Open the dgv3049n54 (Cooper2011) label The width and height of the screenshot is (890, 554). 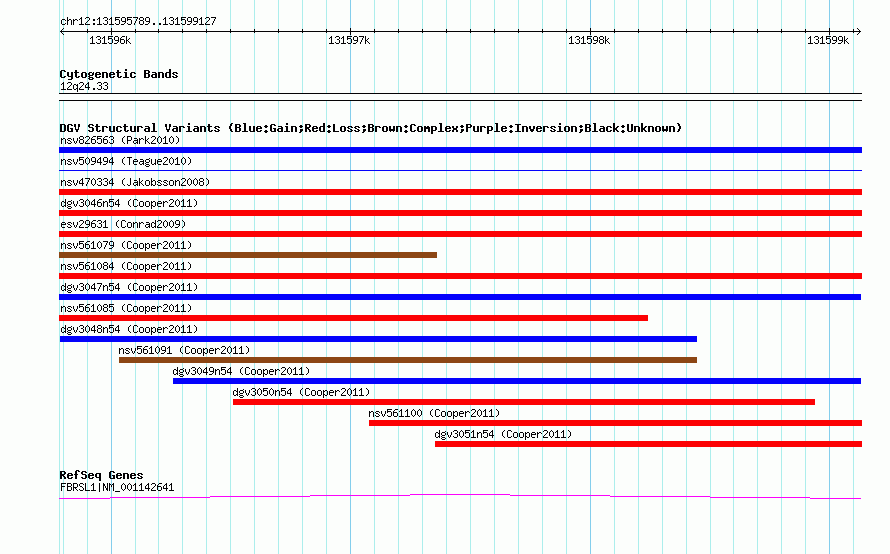pos(241,371)
